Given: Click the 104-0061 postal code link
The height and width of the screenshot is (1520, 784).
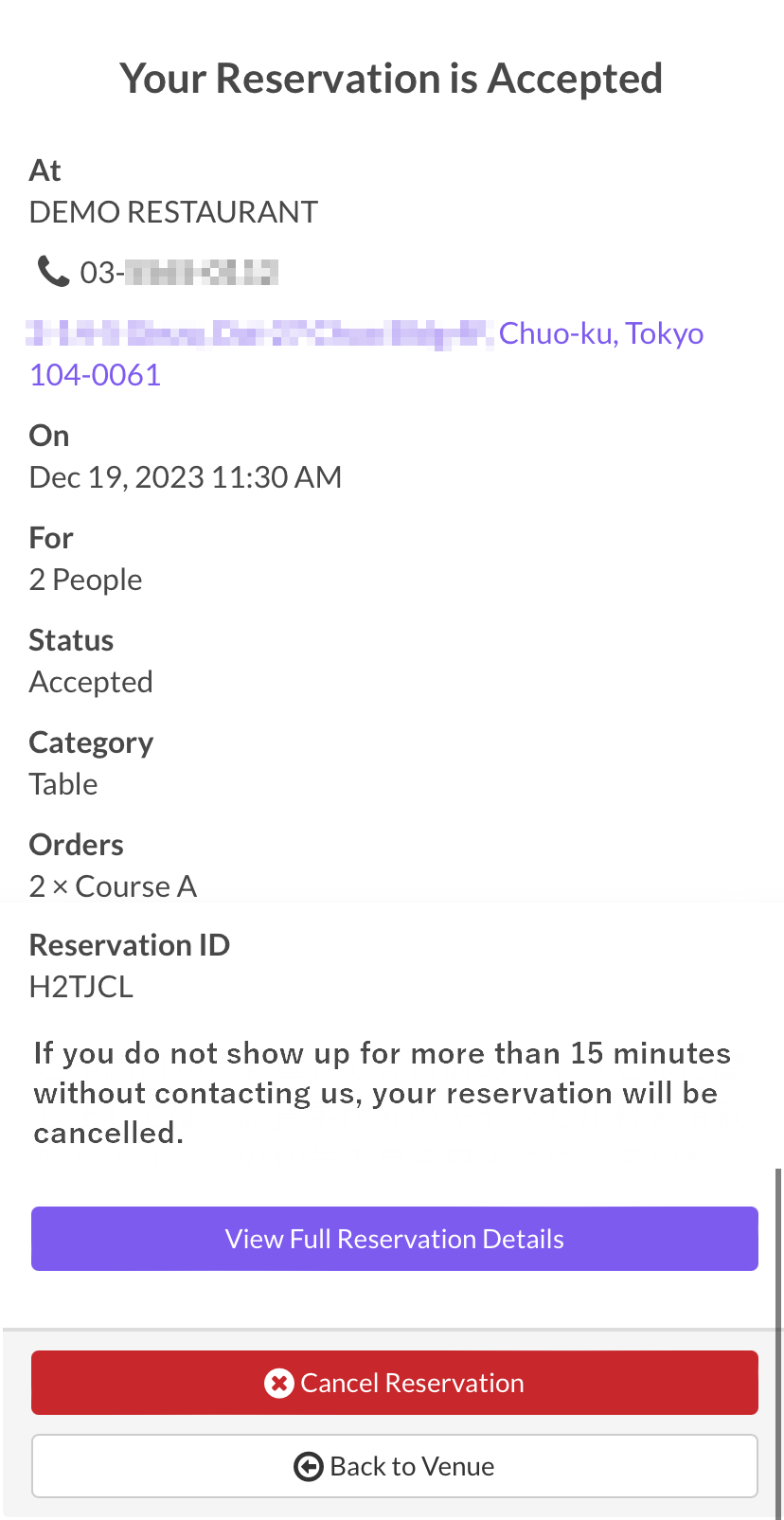Looking at the screenshot, I should pyautogui.click(x=96, y=375).
